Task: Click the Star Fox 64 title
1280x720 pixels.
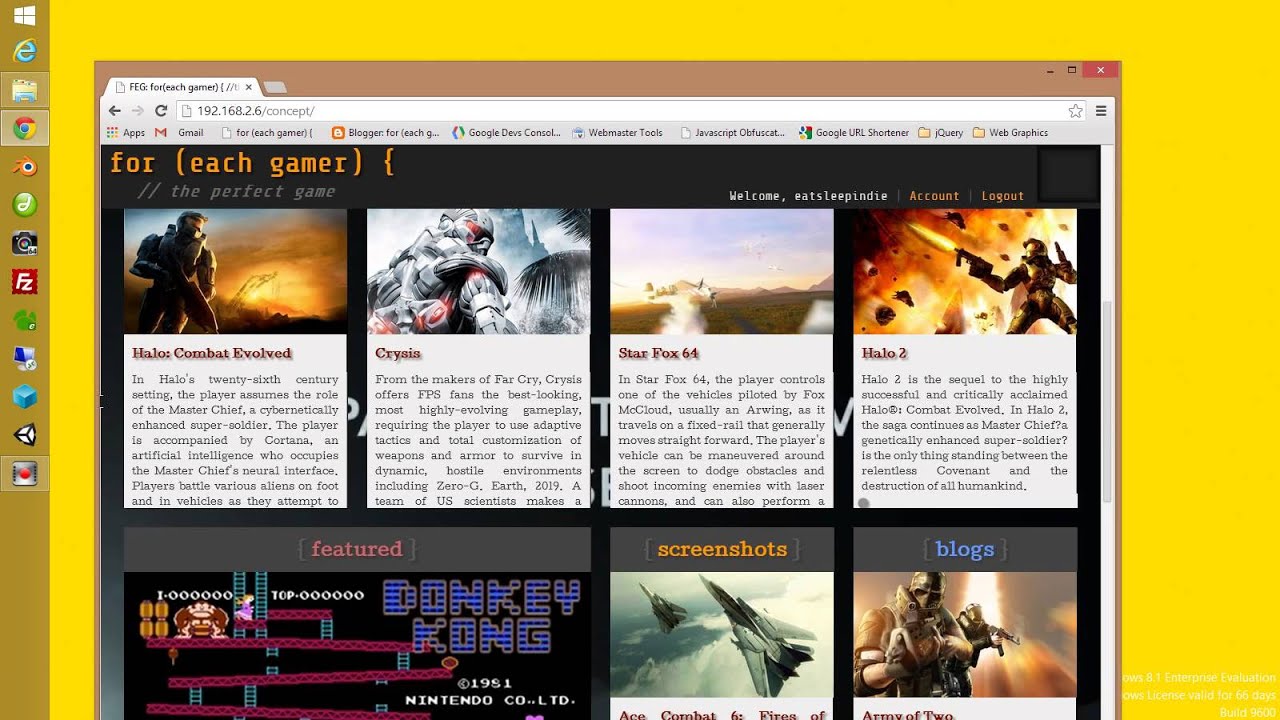Action: point(658,353)
